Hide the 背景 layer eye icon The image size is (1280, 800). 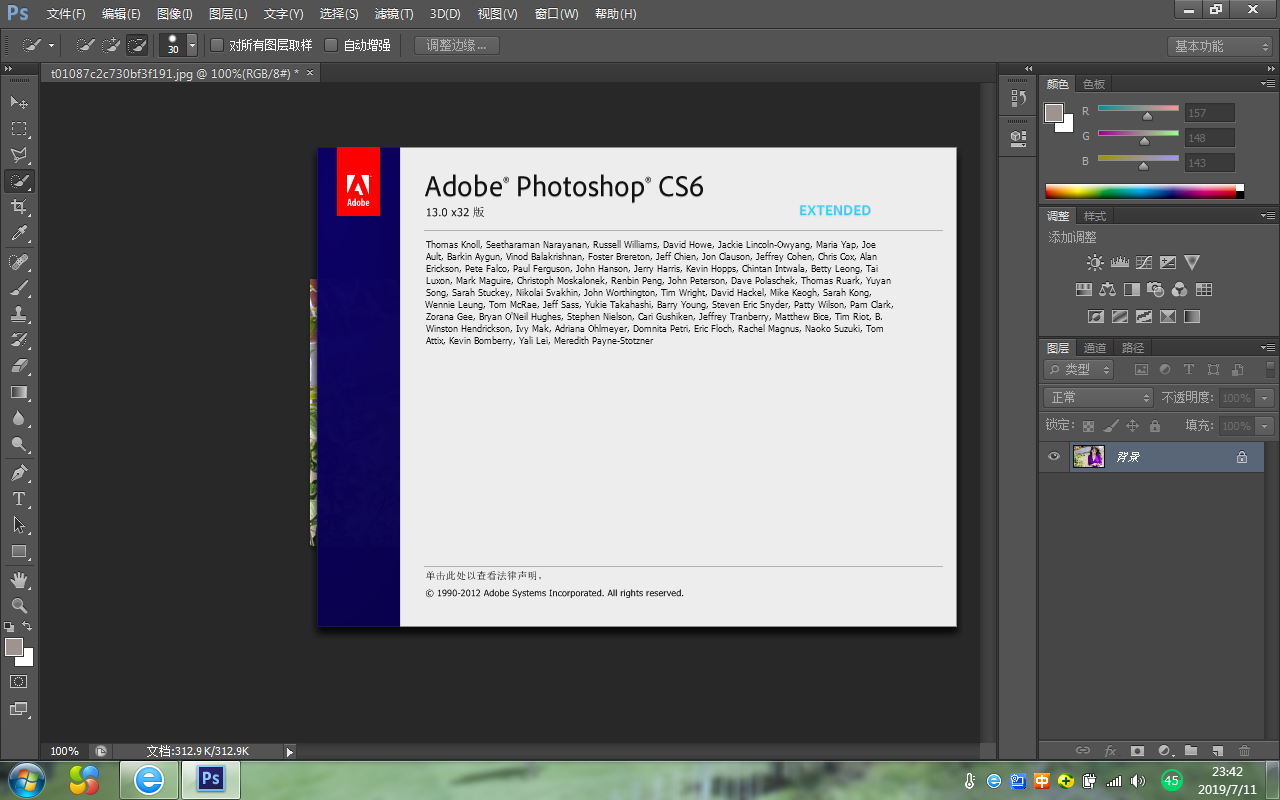pyautogui.click(x=1053, y=457)
